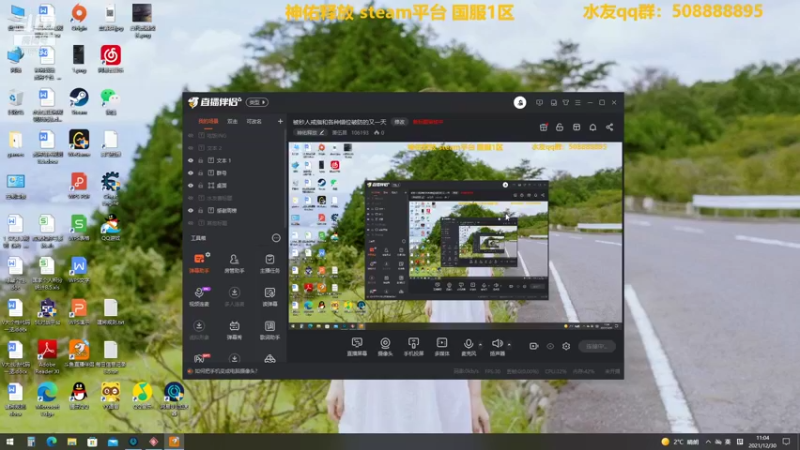Screen dimensions: 800x450
Task: Open the Windows Start menu
Action: click(x=10, y=442)
